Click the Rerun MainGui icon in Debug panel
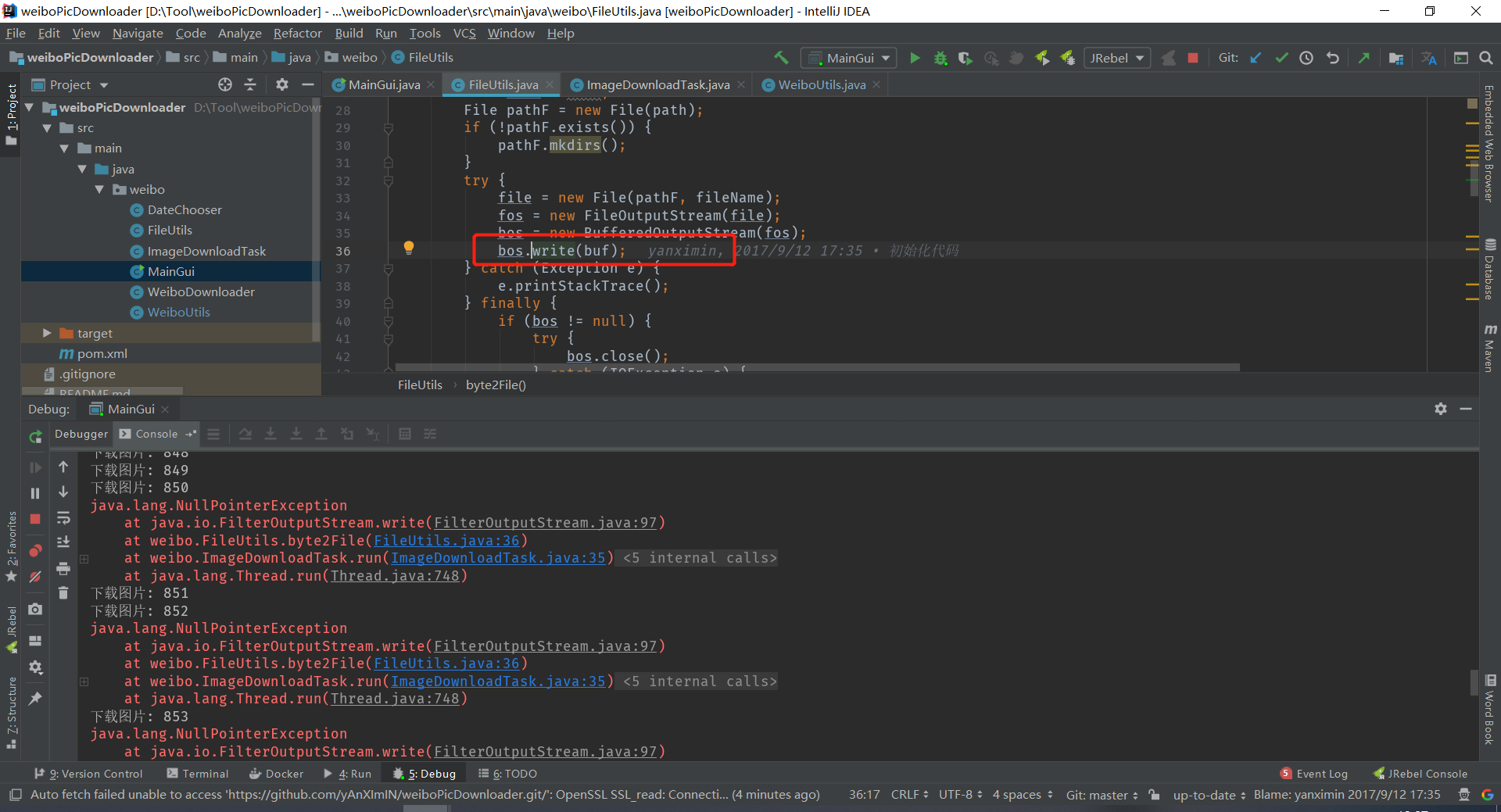Image resolution: width=1501 pixels, height=812 pixels. click(35, 437)
